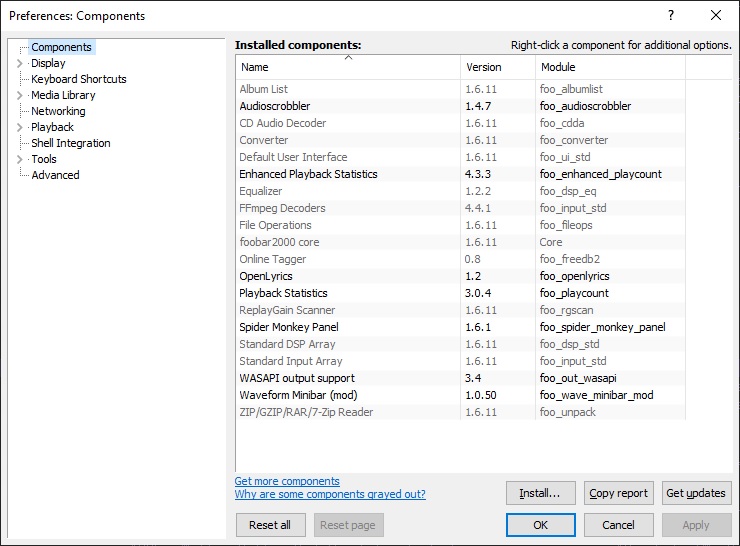
Task: Click the Install... button
Action: pos(540,493)
